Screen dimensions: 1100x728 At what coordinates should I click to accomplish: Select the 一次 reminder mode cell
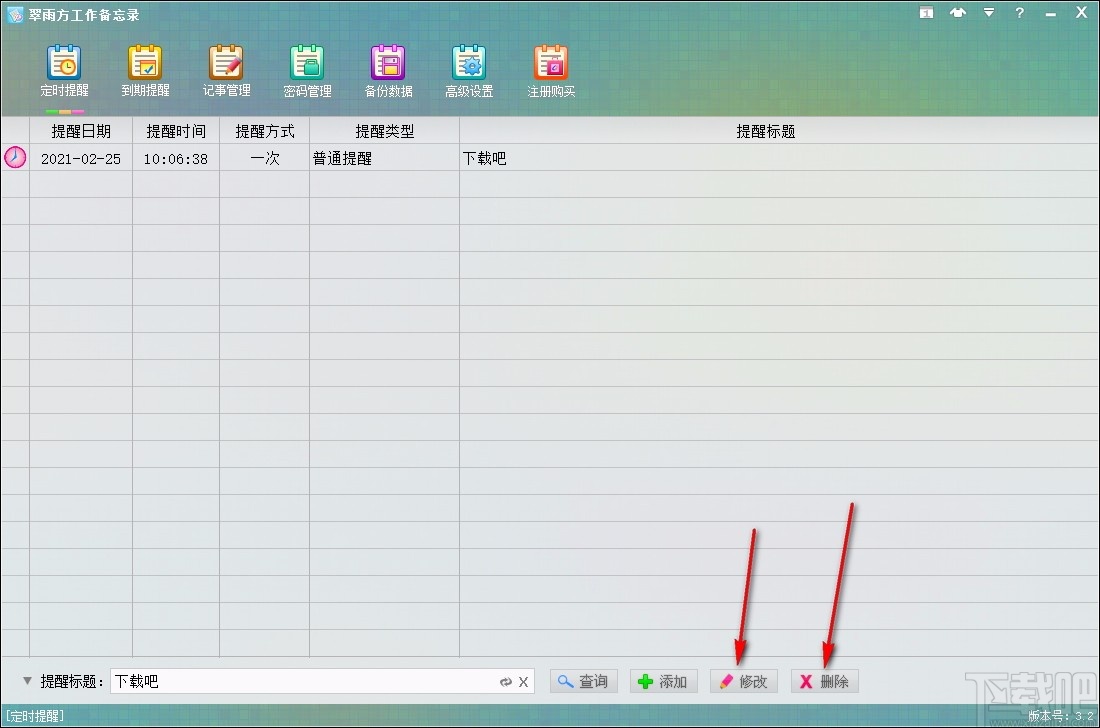[264, 159]
